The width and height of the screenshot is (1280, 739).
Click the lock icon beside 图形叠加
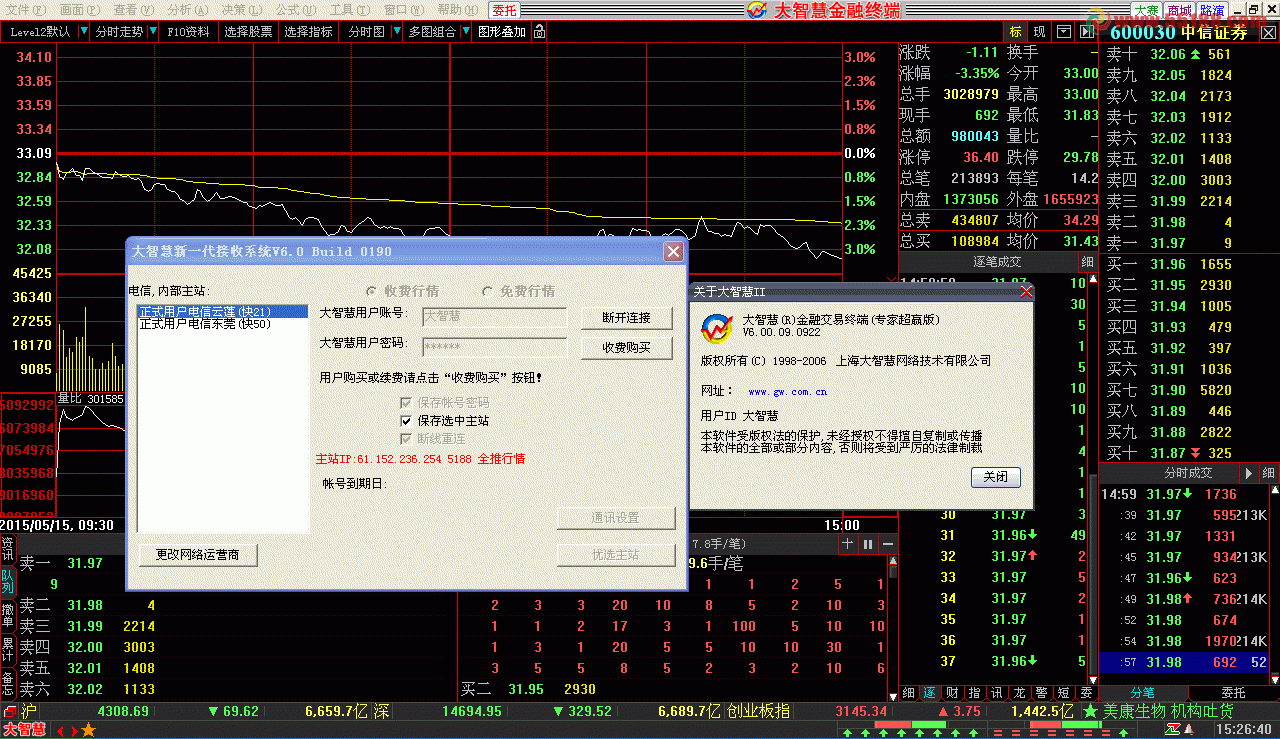(x=540, y=32)
